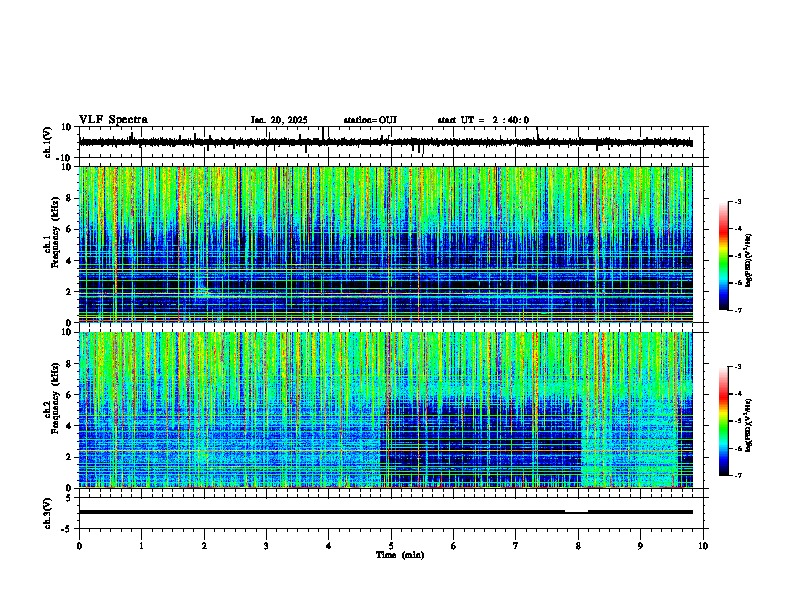Click the 'start UT = 2:40:0' label
This screenshot has height=612, width=792.
[483, 120]
